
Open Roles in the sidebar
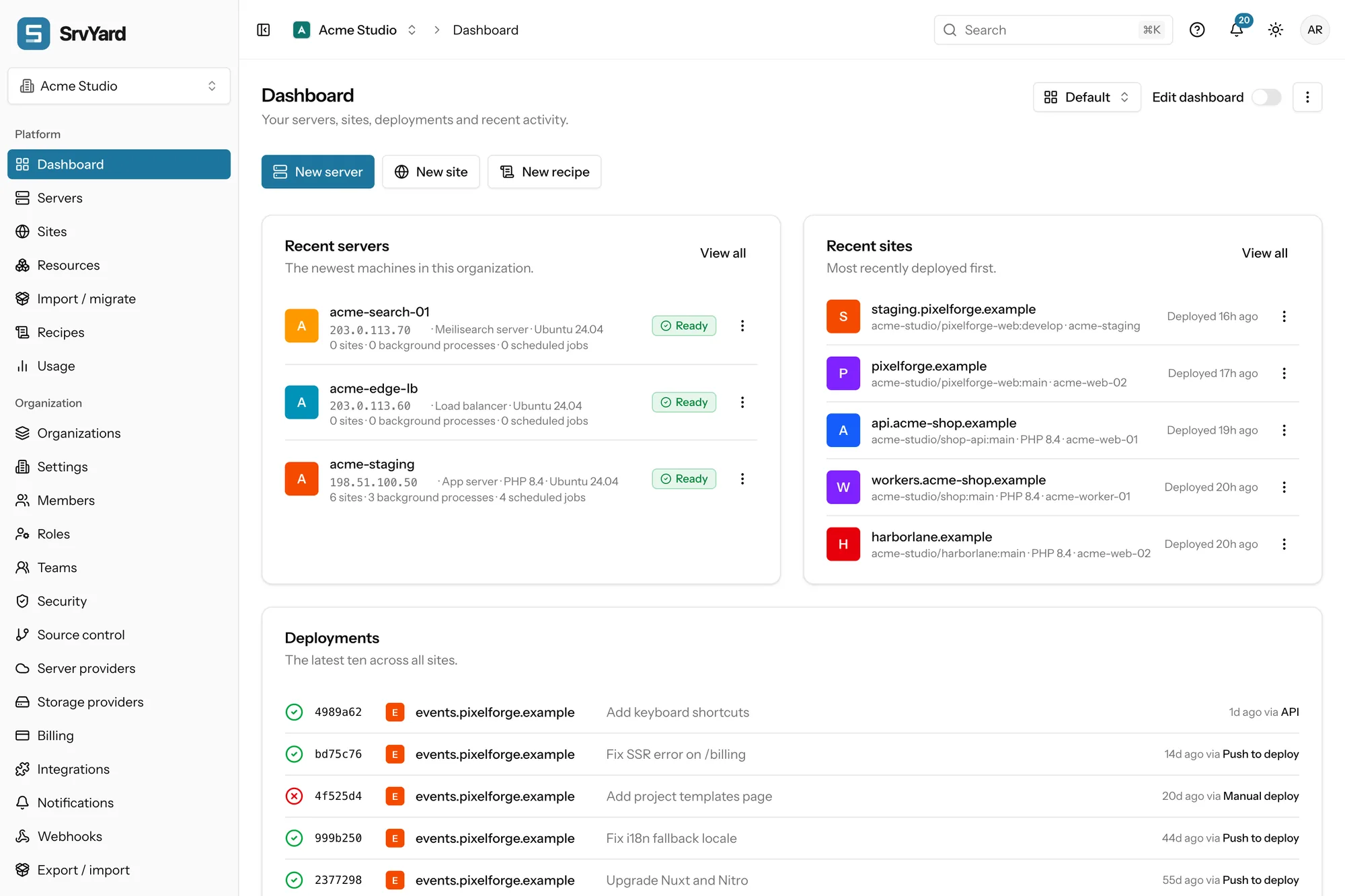pyautogui.click(x=119, y=534)
